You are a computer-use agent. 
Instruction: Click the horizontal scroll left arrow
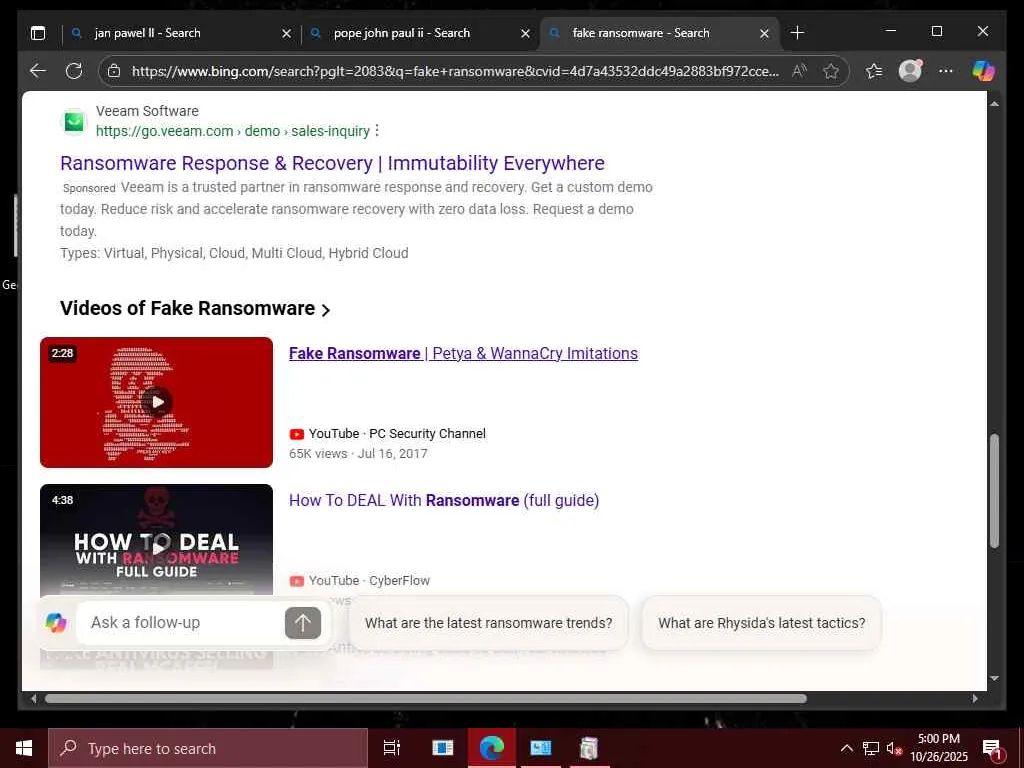pos(33,699)
